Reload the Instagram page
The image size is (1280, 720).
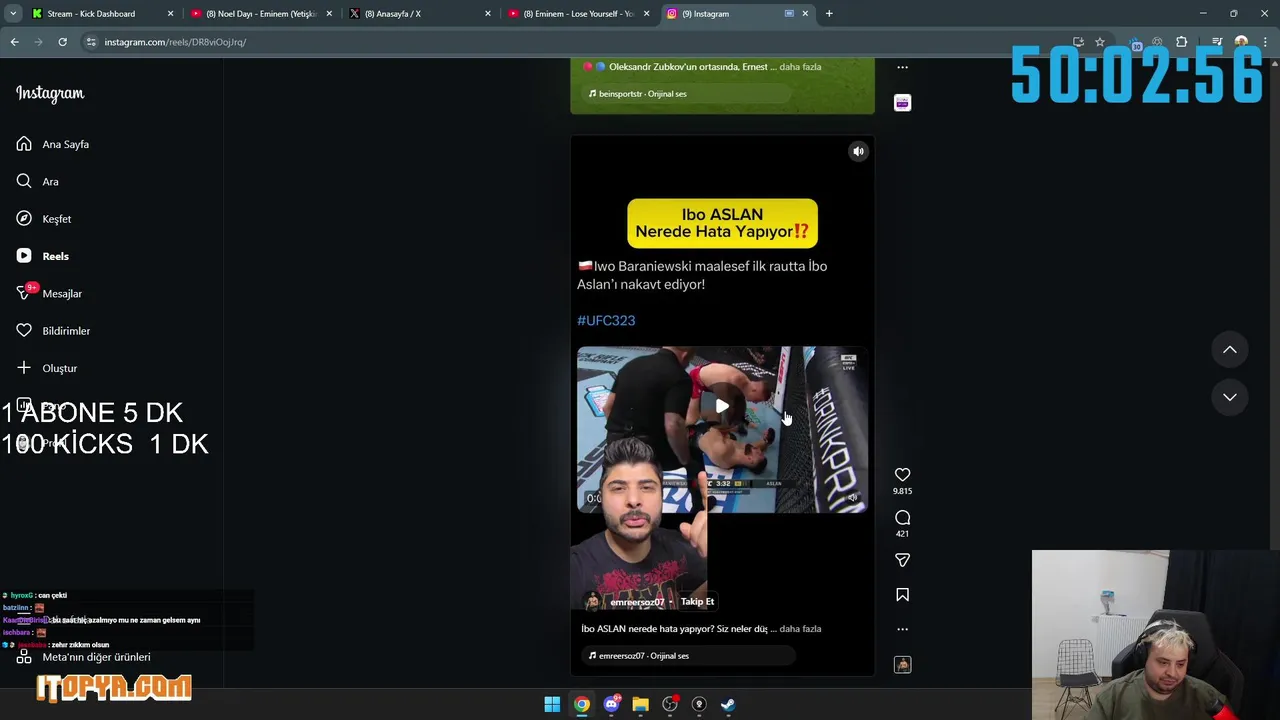point(62,42)
